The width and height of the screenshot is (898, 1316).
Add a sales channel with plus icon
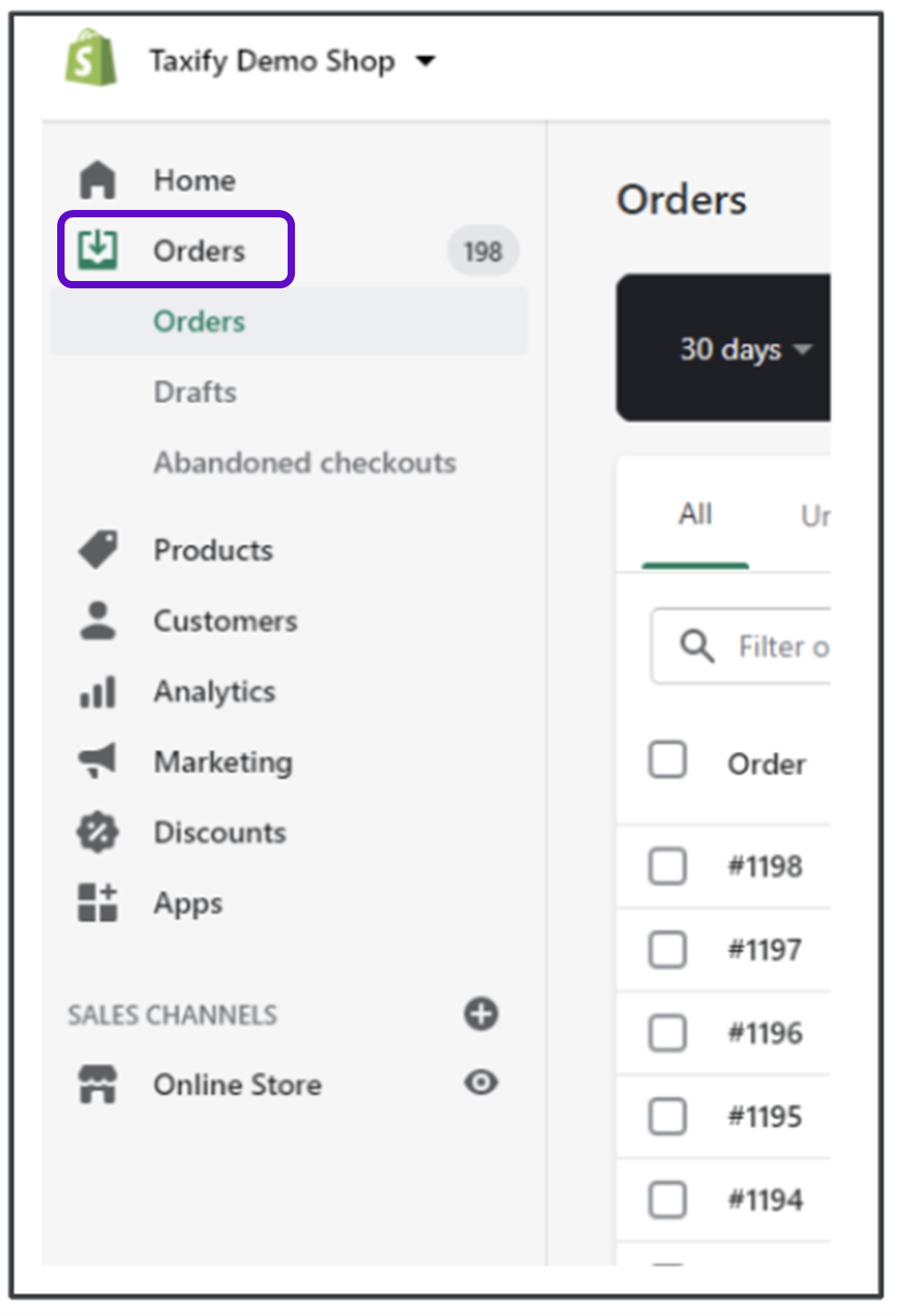[x=481, y=1014]
